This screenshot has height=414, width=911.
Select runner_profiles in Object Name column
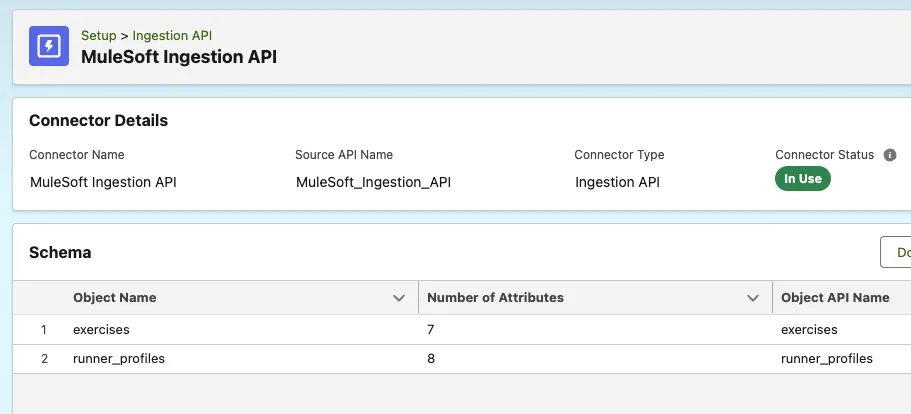(x=119, y=359)
